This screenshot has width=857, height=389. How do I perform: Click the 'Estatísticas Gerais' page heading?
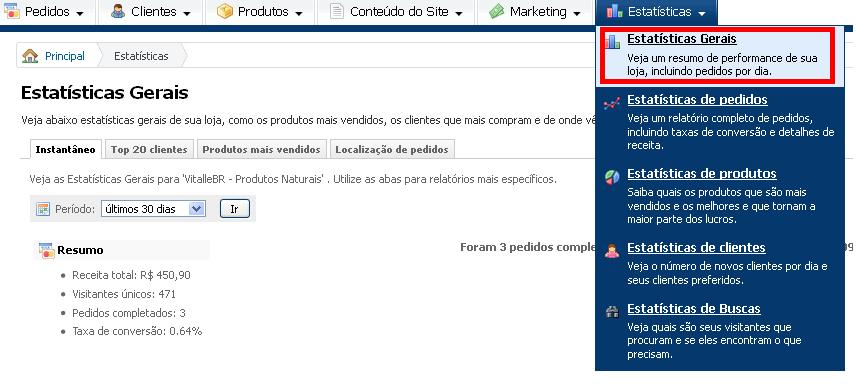point(104,92)
